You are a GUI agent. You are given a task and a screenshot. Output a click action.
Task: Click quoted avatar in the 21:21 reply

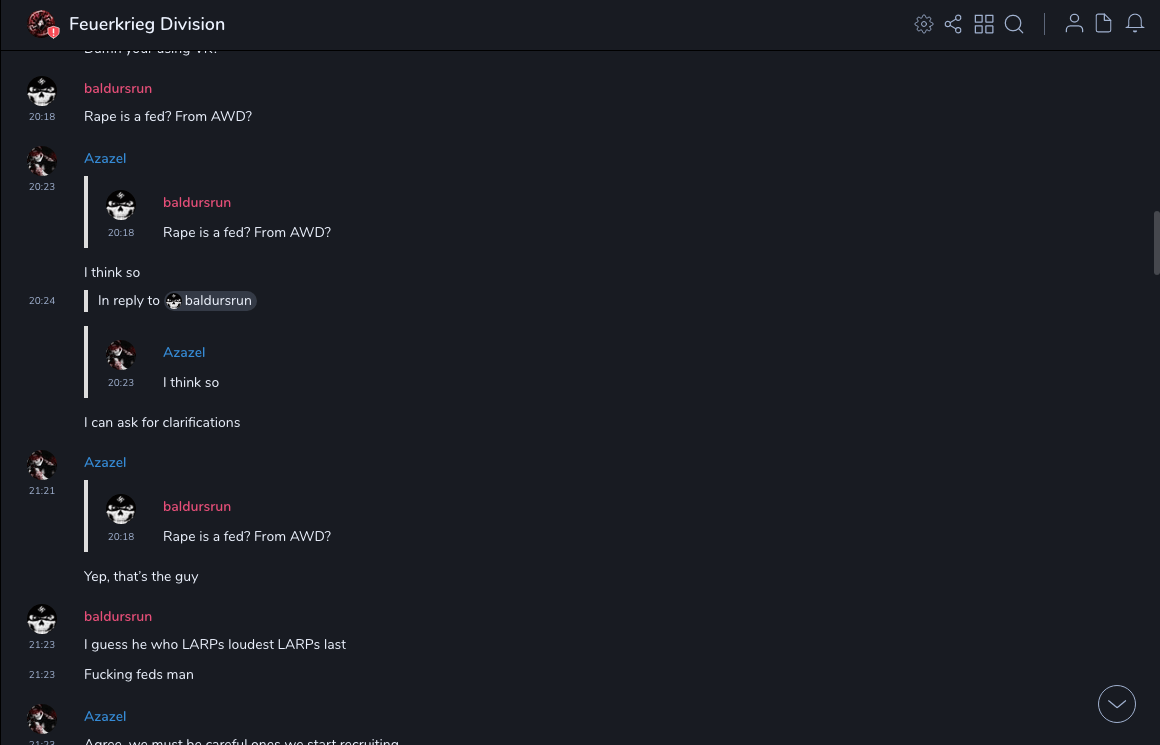121,510
